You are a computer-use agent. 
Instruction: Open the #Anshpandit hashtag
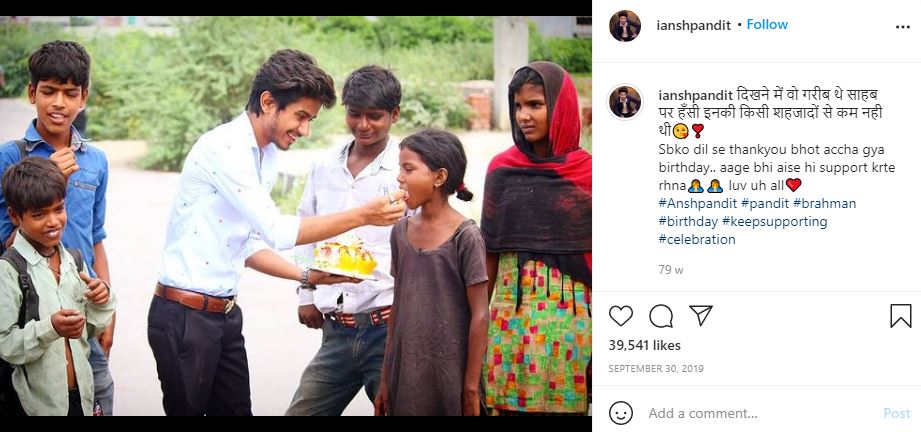697,203
